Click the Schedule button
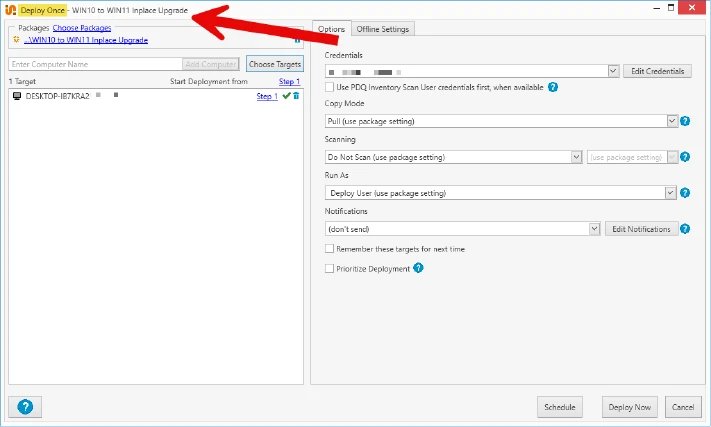The height and width of the screenshot is (427, 711). 560,407
